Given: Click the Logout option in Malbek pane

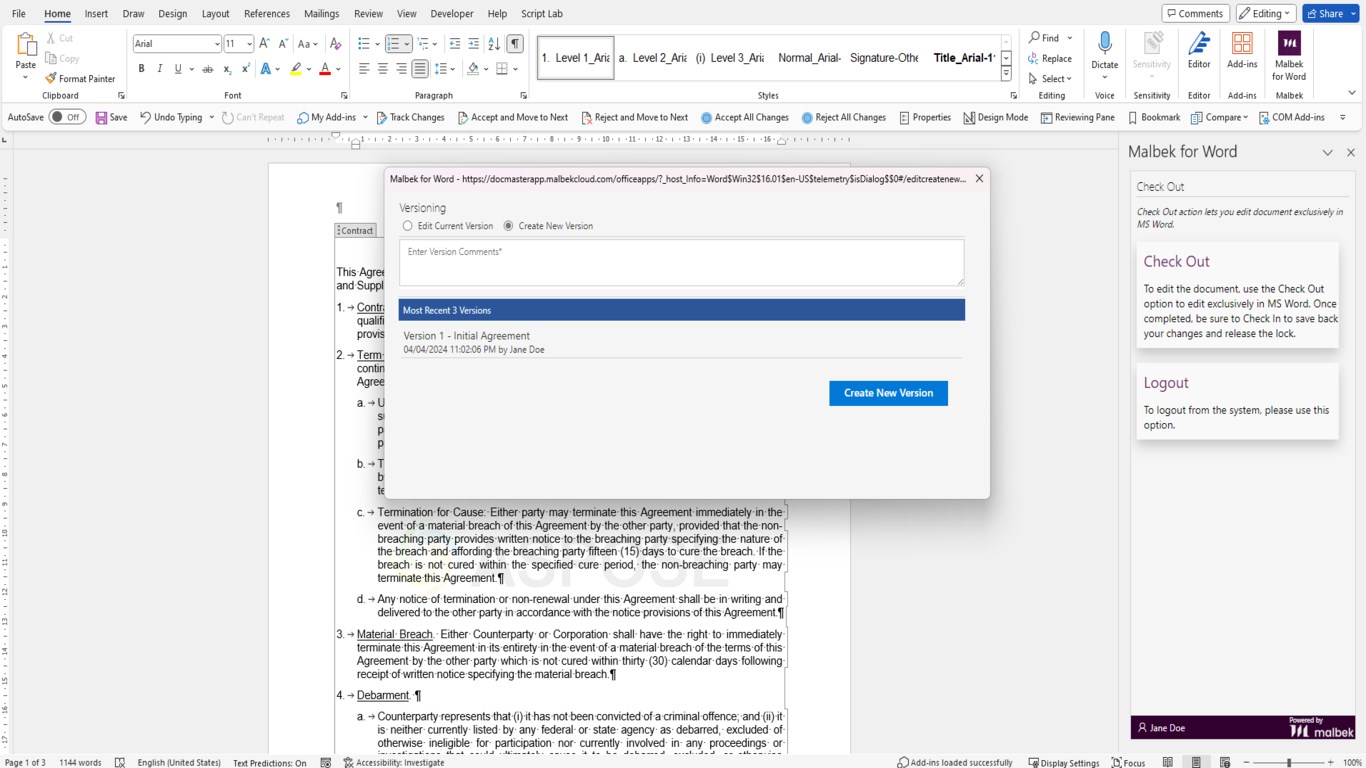Looking at the screenshot, I should 1237,401.
